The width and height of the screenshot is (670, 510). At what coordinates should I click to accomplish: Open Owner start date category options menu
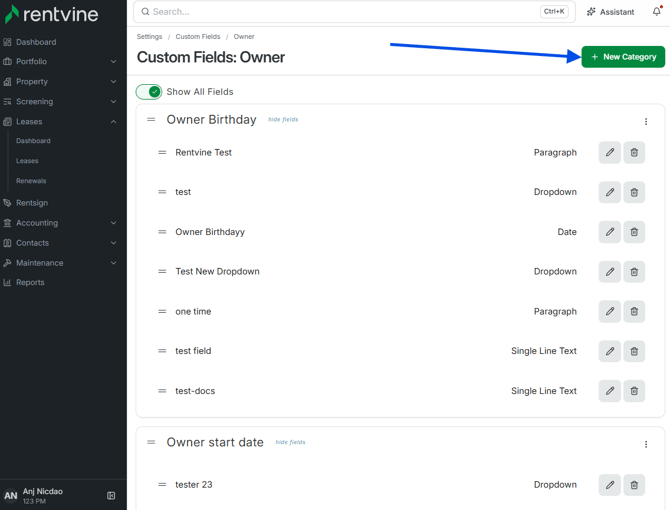[646, 444]
